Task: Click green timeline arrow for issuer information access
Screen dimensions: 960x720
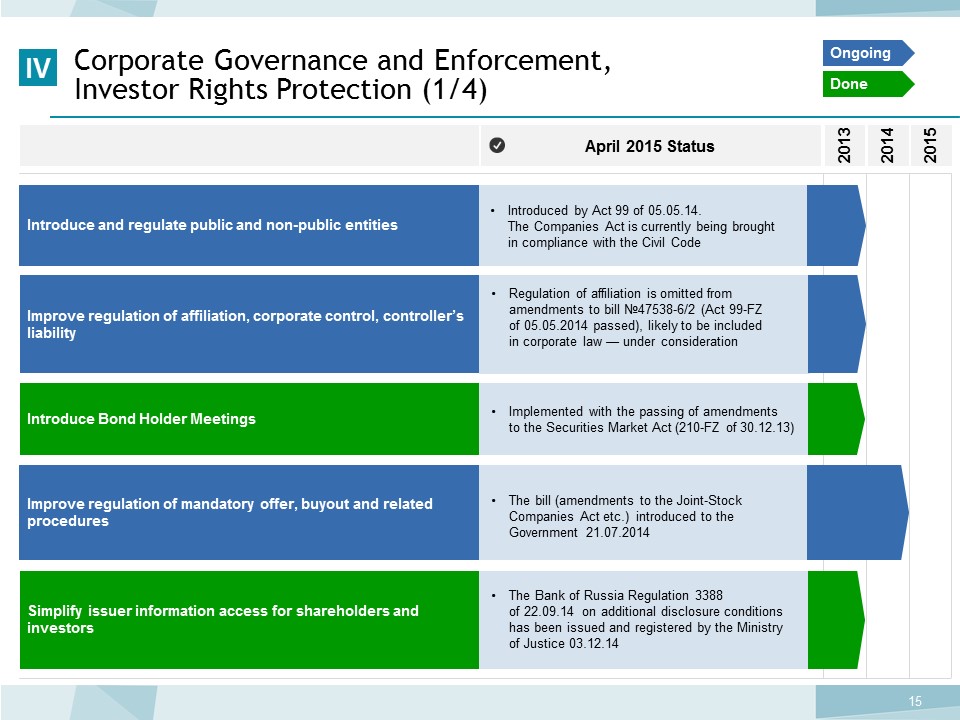Action: tap(836, 620)
